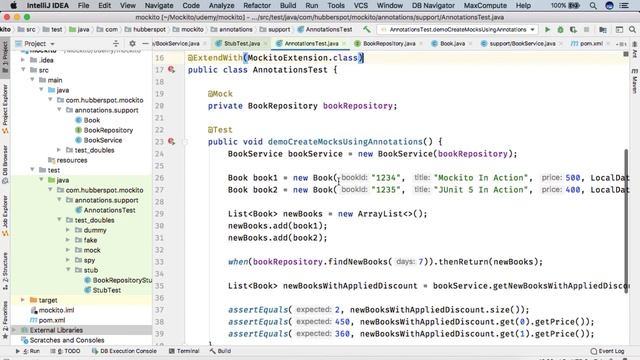This screenshot has width=640, height=360.
Task: Hide the Project tool window minus icon
Action: pyautogui.click(x=145, y=43)
